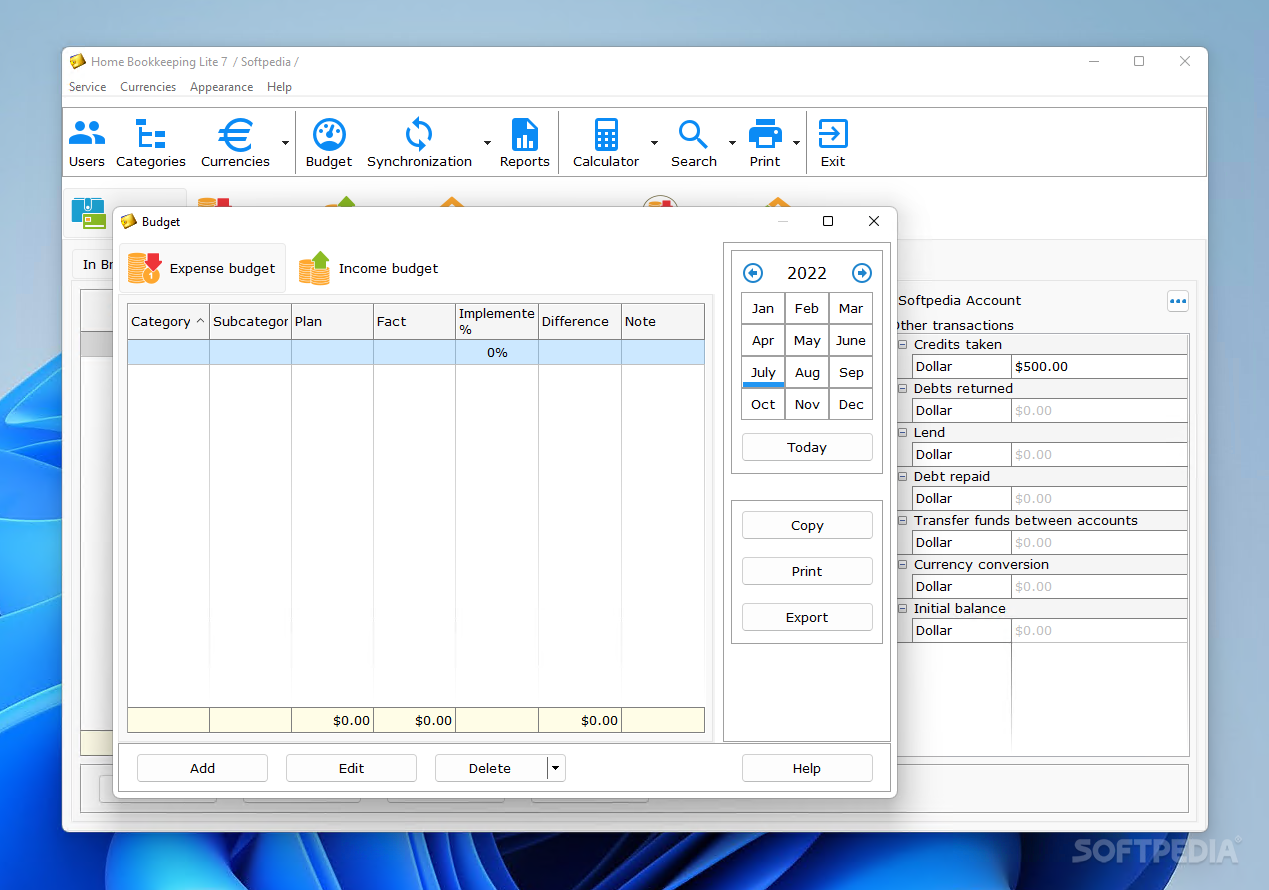Click the Print button in Budget dialog

pyautogui.click(x=807, y=571)
